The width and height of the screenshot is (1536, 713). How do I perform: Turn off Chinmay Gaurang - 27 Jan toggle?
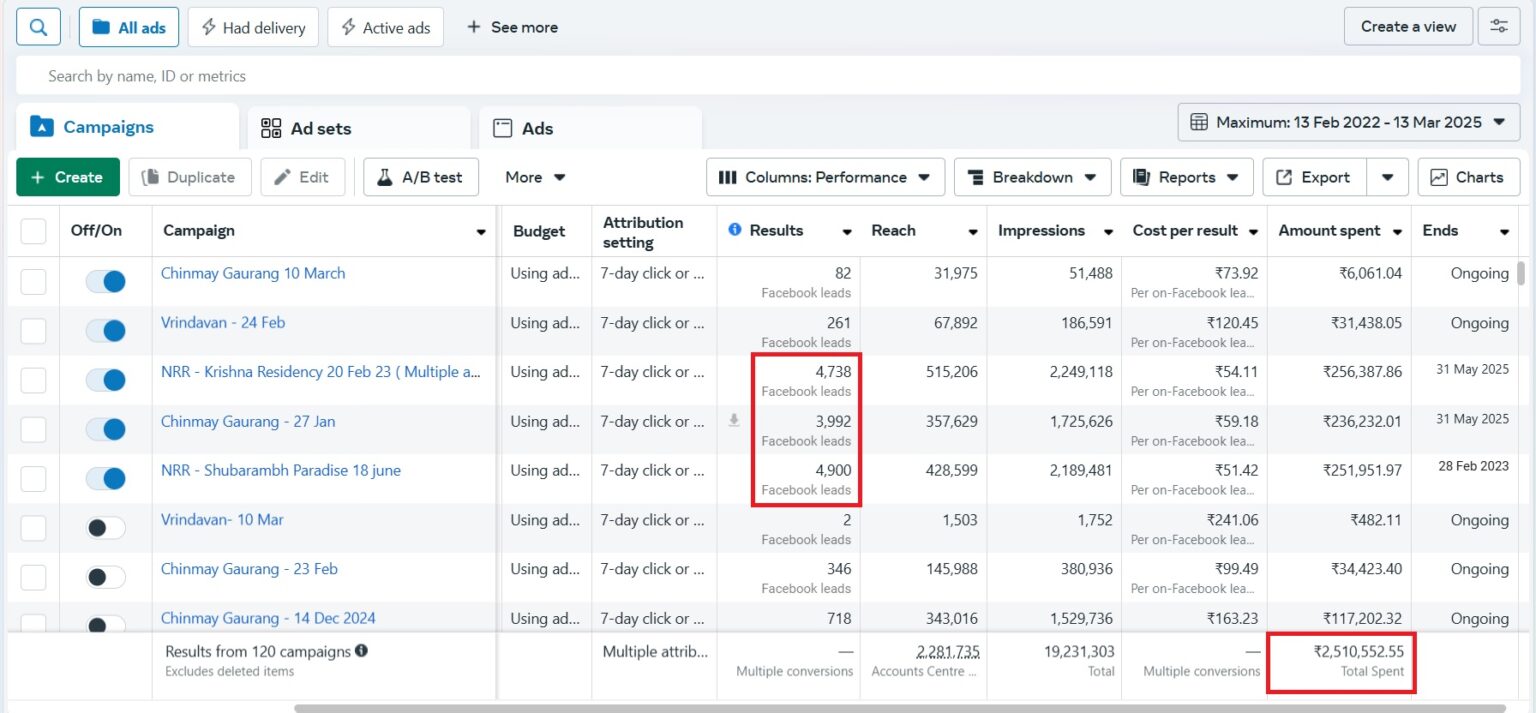(105, 429)
